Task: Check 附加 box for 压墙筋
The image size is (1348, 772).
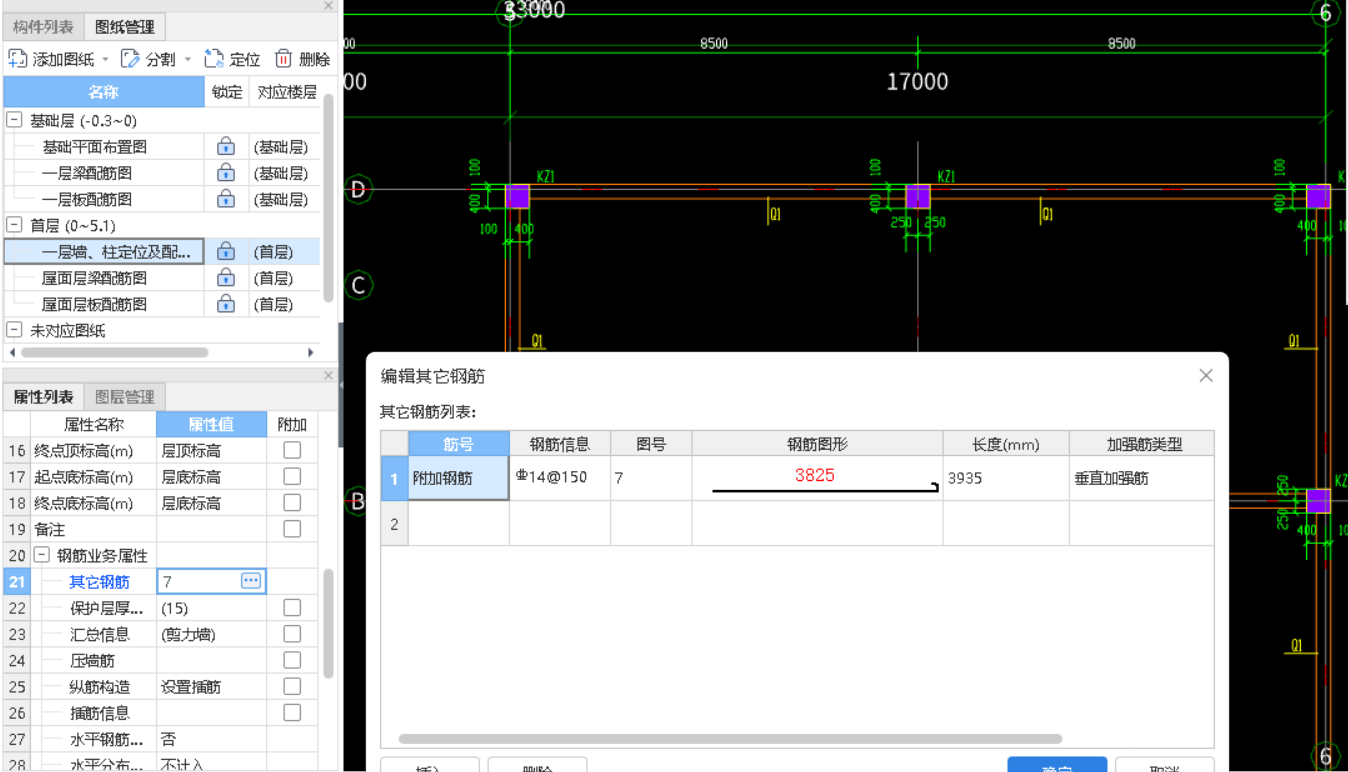Action: pos(292,659)
